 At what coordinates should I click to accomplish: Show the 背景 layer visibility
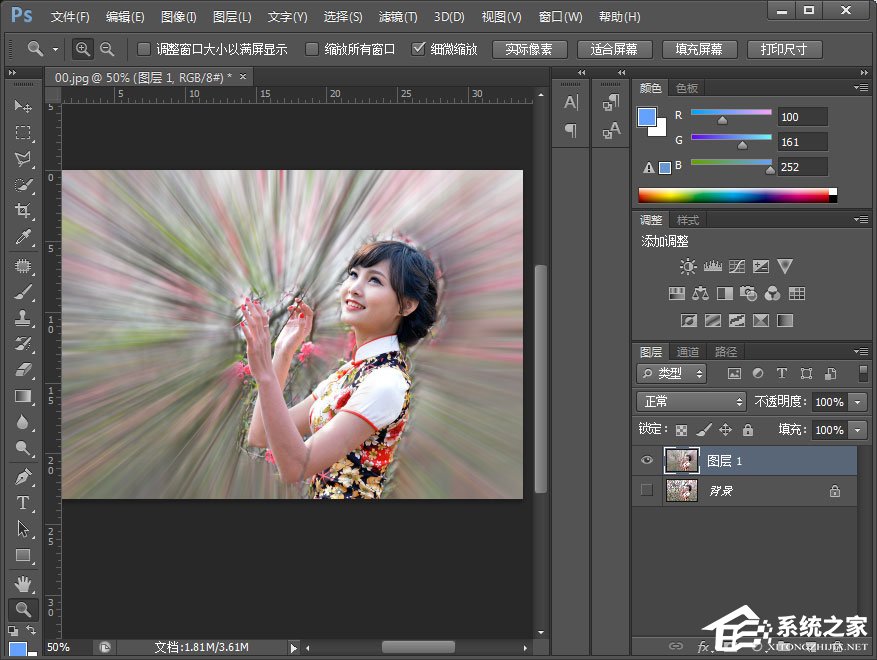(x=645, y=490)
